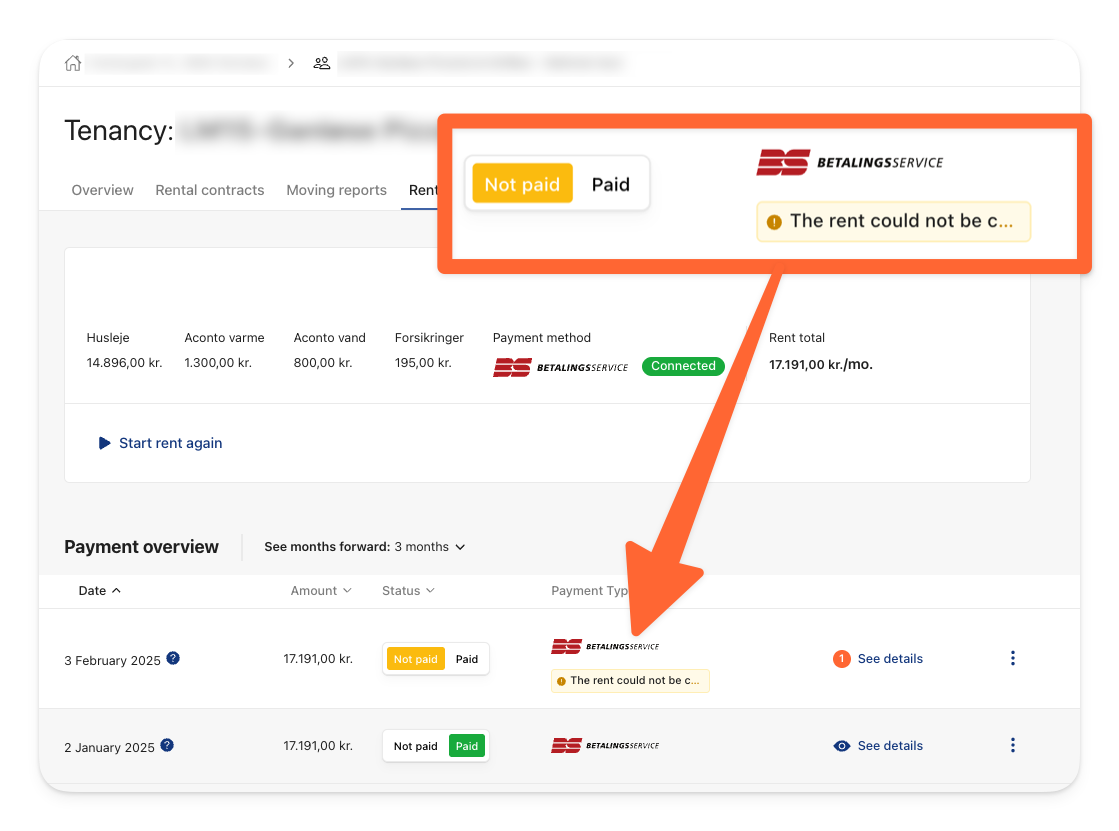Screen dimensions: 1119x831
Task: Click the 3 February 2025 date
Action: pyautogui.click(x=112, y=660)
